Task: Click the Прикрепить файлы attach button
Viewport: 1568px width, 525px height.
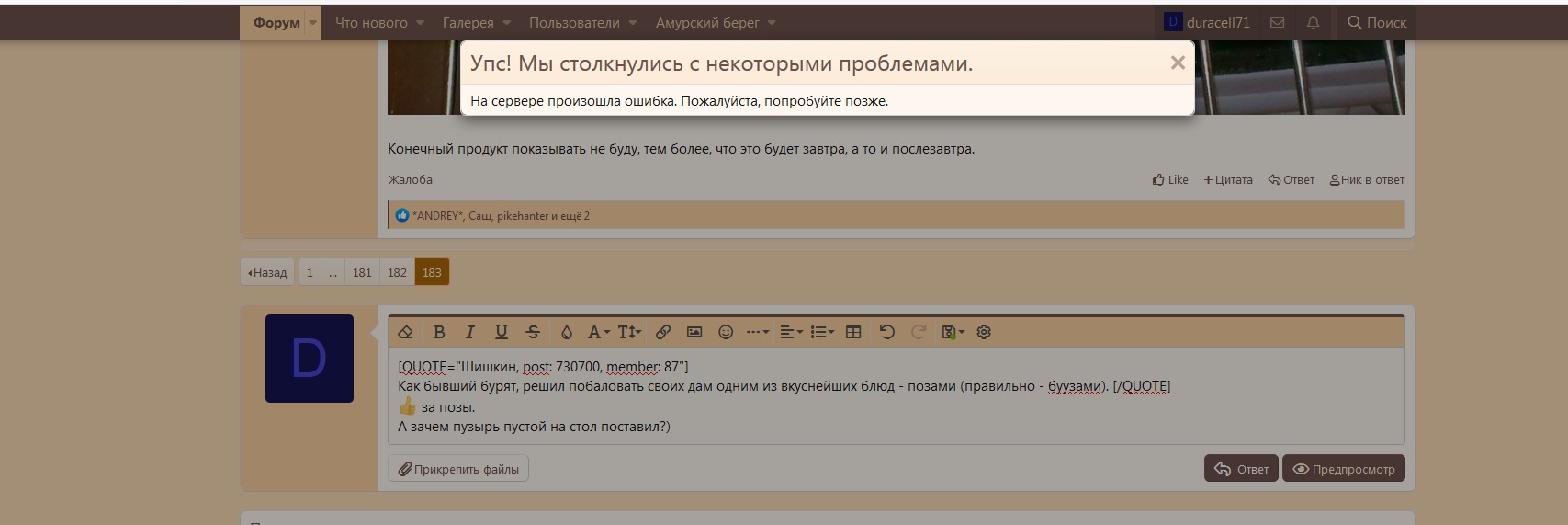Action: (x=458, y=469)
